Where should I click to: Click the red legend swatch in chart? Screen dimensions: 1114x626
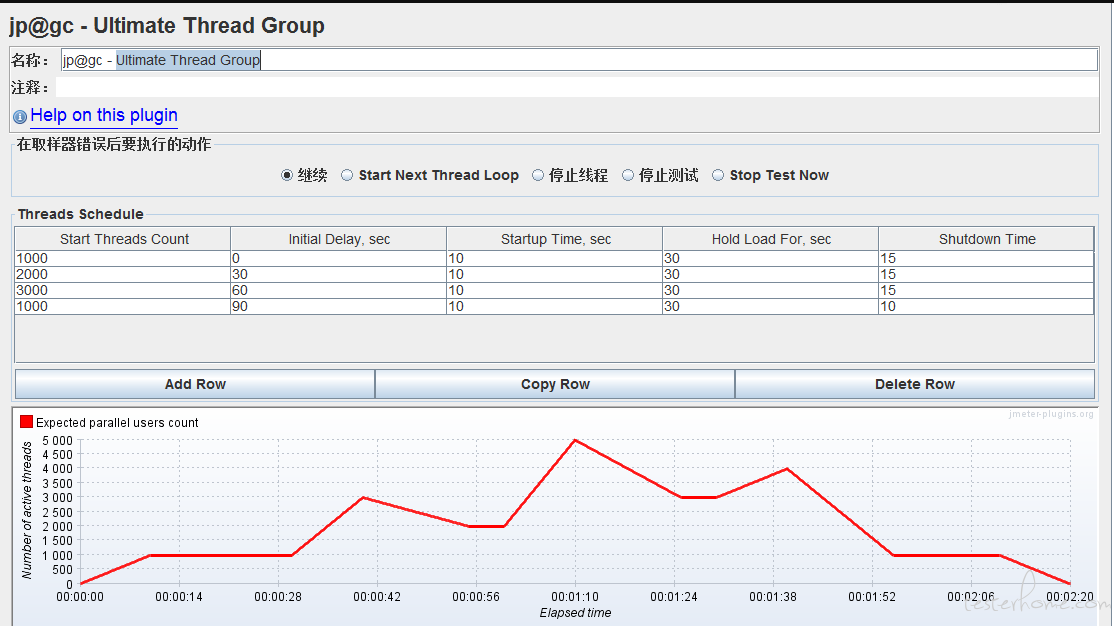click(x=27, y=422)
